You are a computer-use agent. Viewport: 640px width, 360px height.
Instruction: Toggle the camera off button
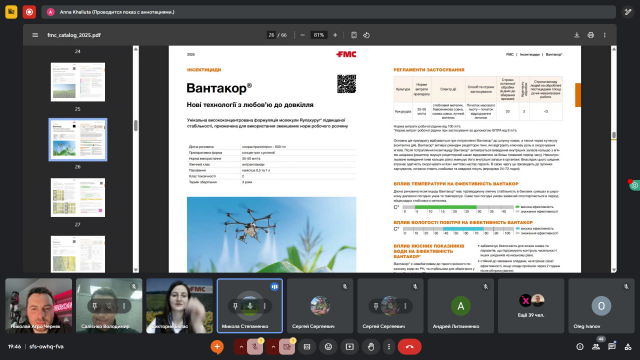pos(287,347)
